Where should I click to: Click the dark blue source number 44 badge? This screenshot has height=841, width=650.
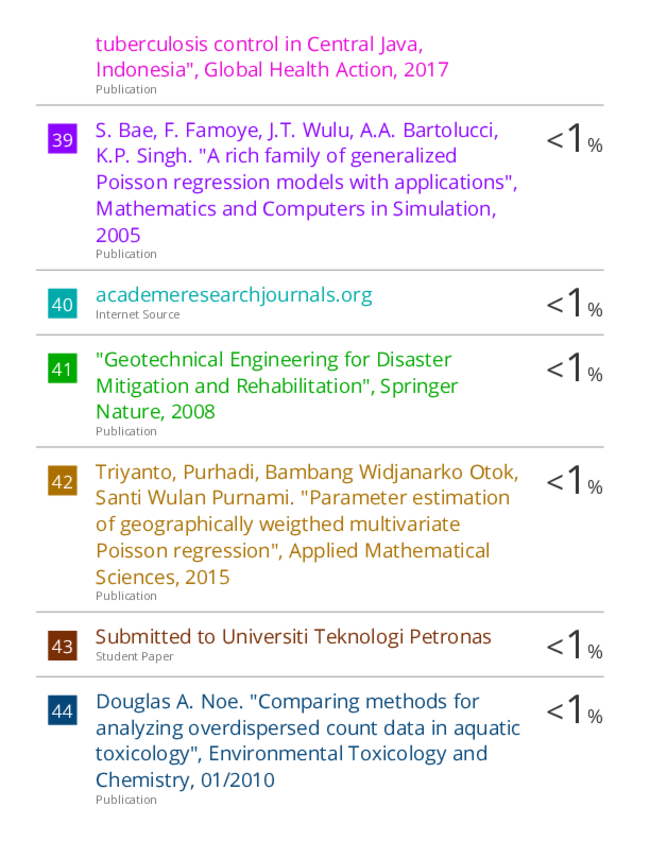tap(62, 710)
